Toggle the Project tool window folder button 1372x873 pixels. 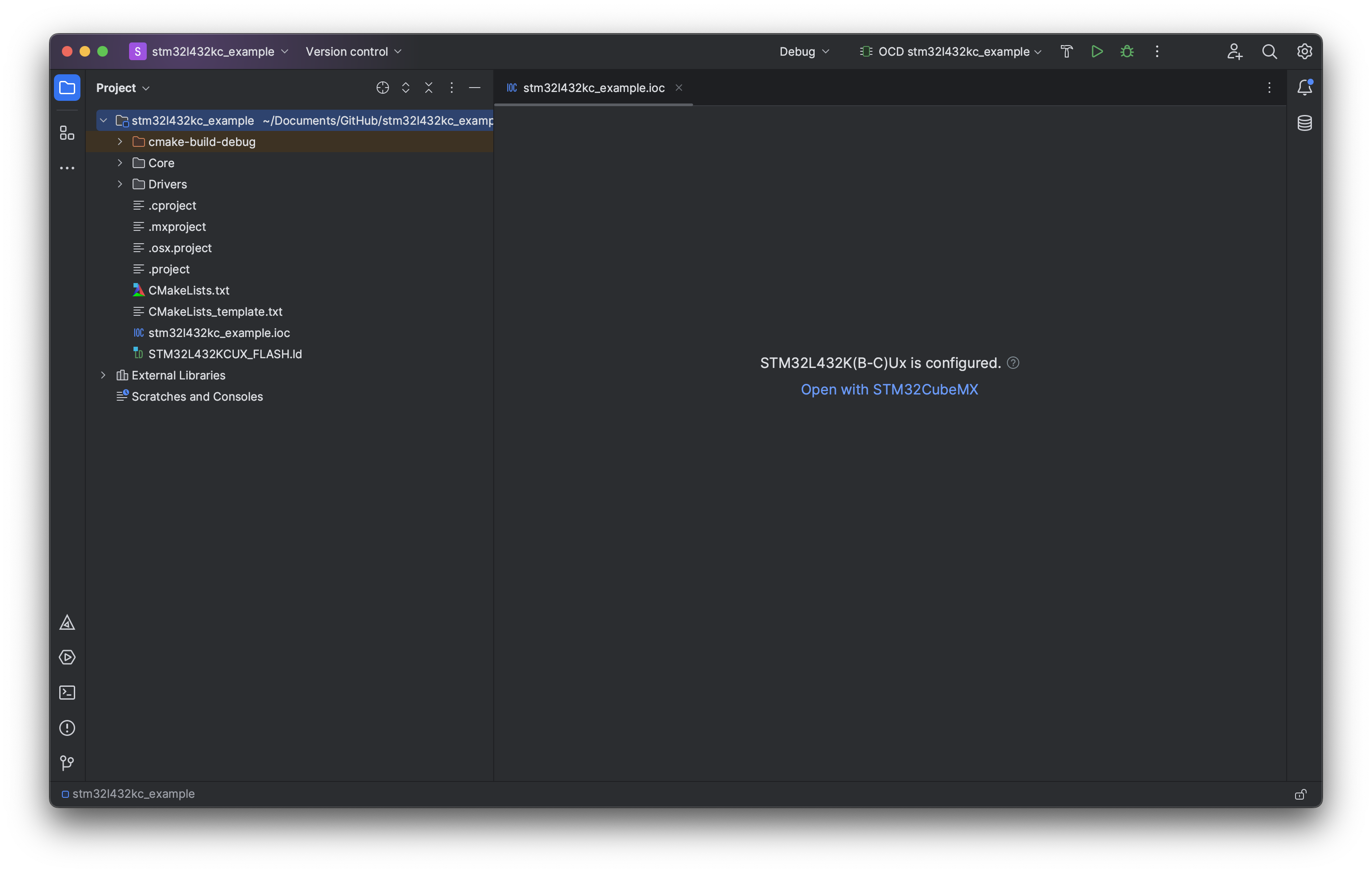pos(67,88)
